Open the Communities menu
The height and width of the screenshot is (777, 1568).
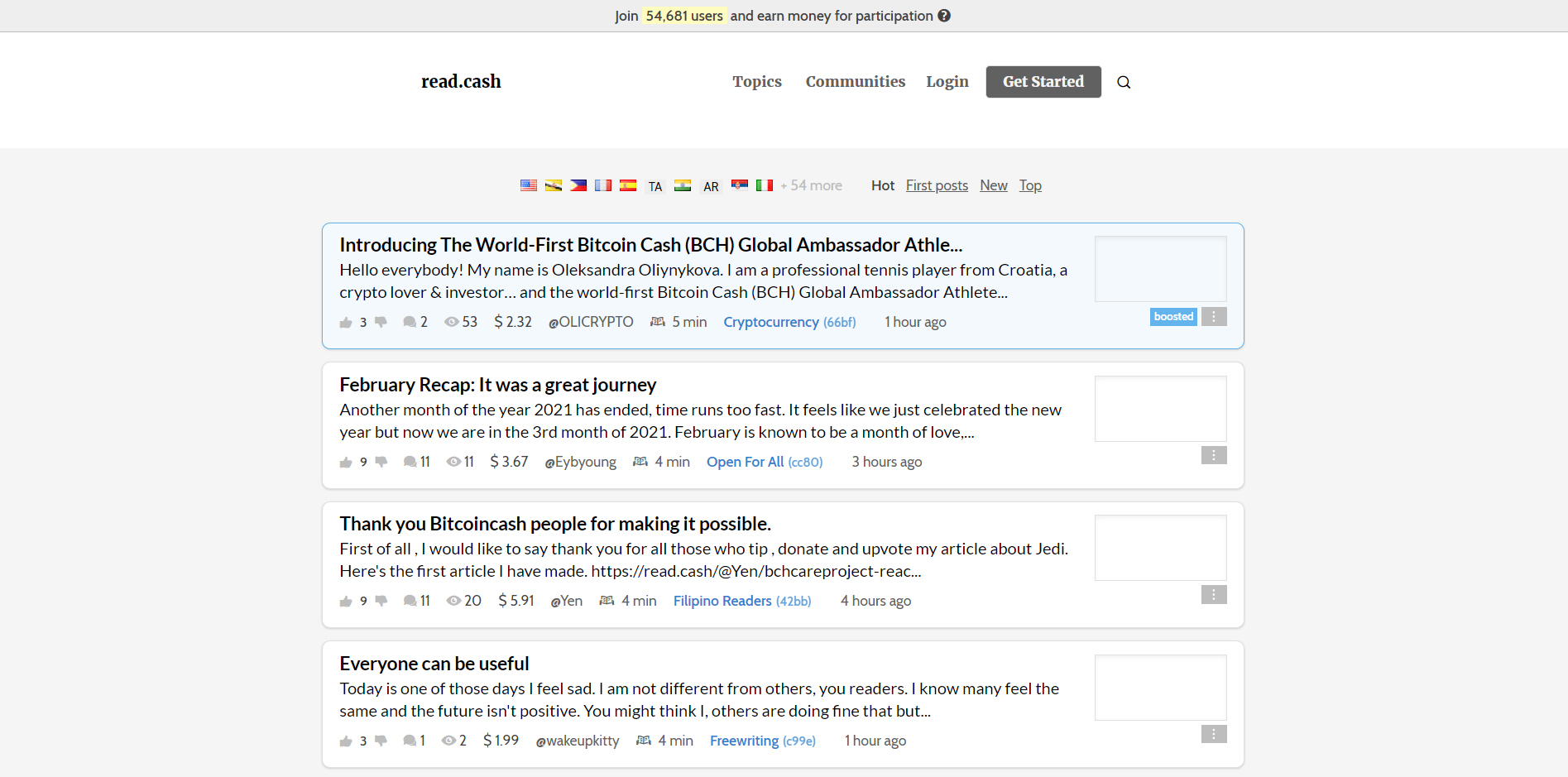coord(856,81)
